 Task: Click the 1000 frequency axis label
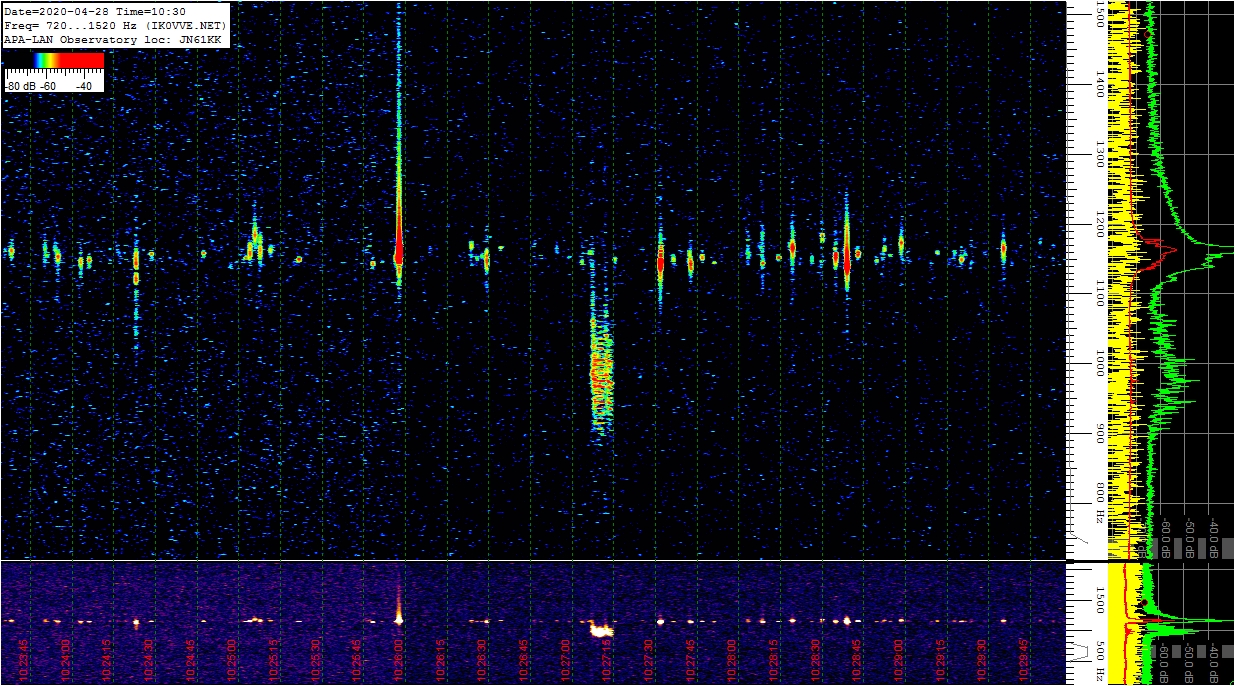pos(1100,363)
